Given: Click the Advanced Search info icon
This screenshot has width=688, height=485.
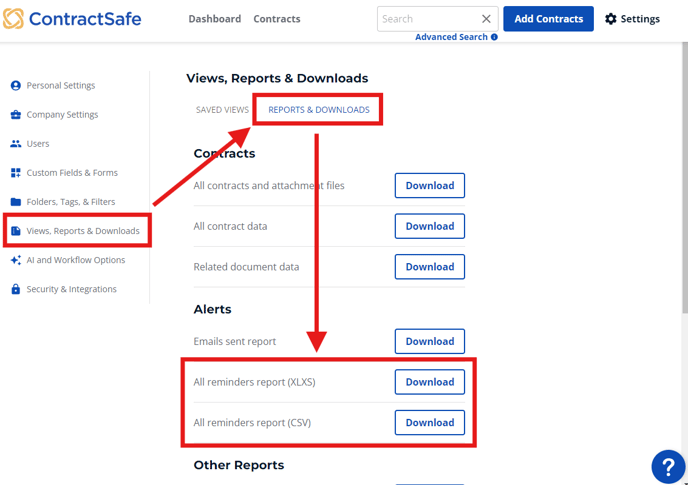Looking at the screenshot, I should pyautogui.click(x=494, y=37).
